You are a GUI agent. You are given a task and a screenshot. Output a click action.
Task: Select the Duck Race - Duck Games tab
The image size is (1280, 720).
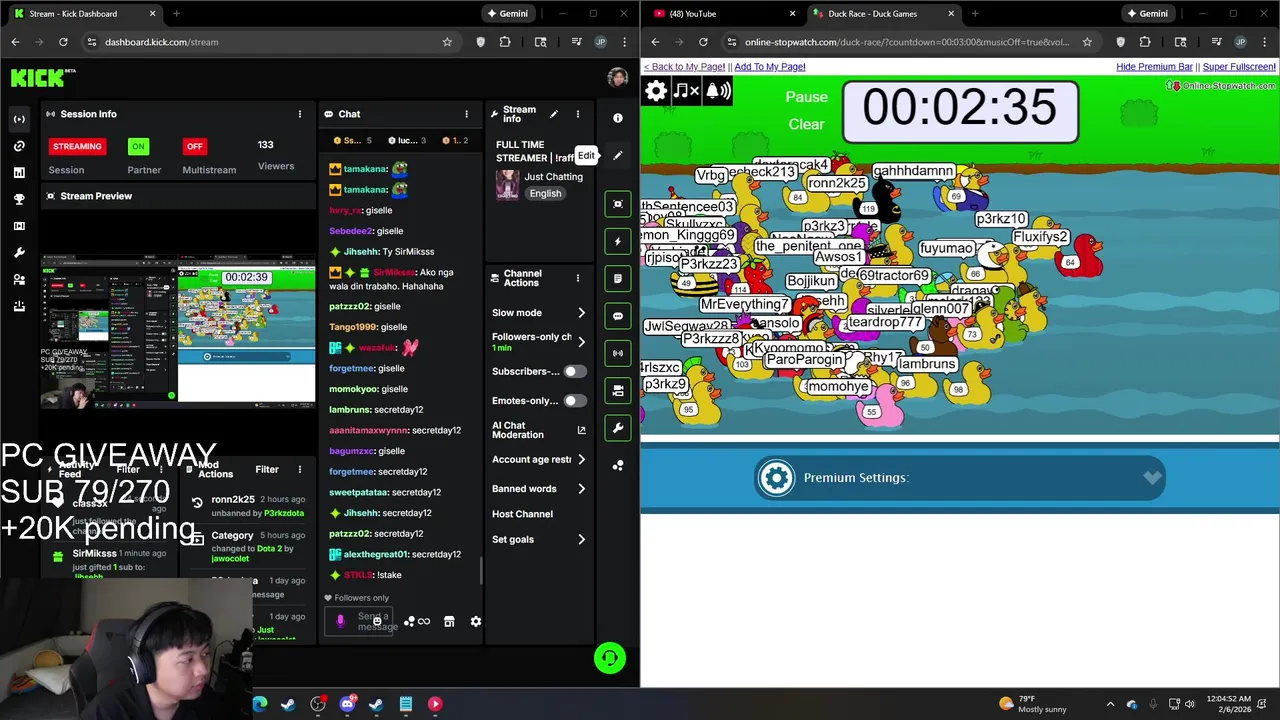[x=880, y=14]
